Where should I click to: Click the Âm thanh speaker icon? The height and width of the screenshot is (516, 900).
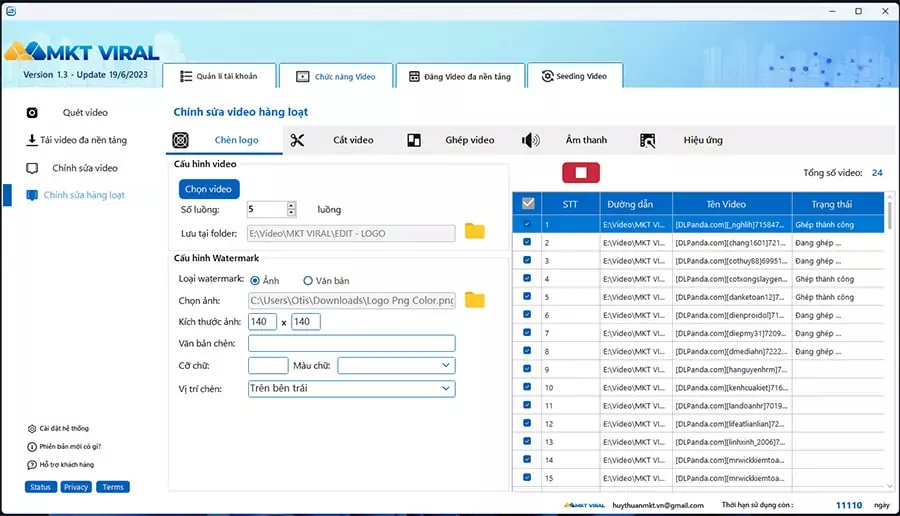(531, 140)
